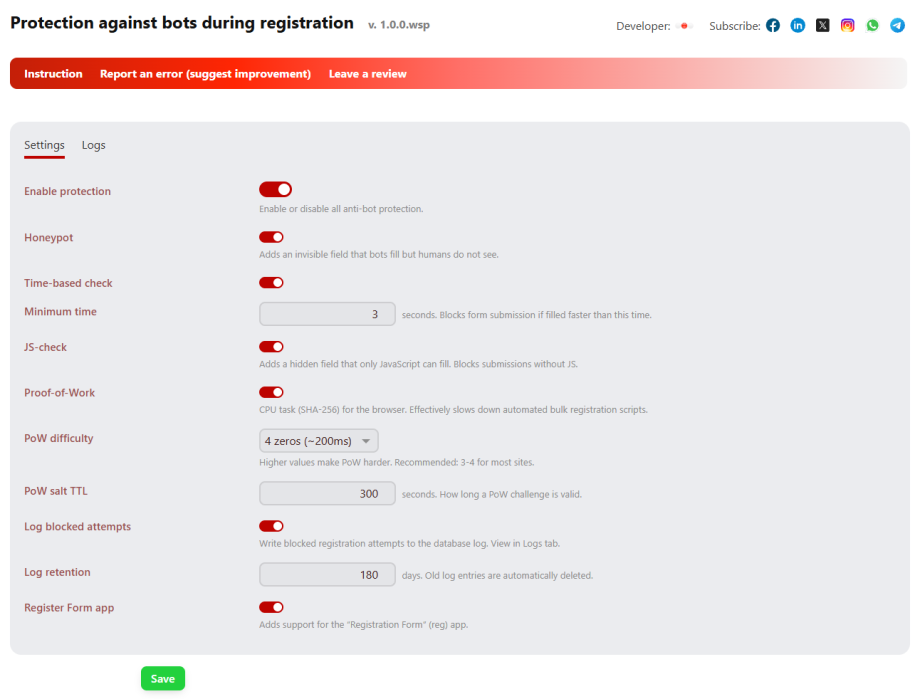Focus the Minimum time input field

(327, 314)
